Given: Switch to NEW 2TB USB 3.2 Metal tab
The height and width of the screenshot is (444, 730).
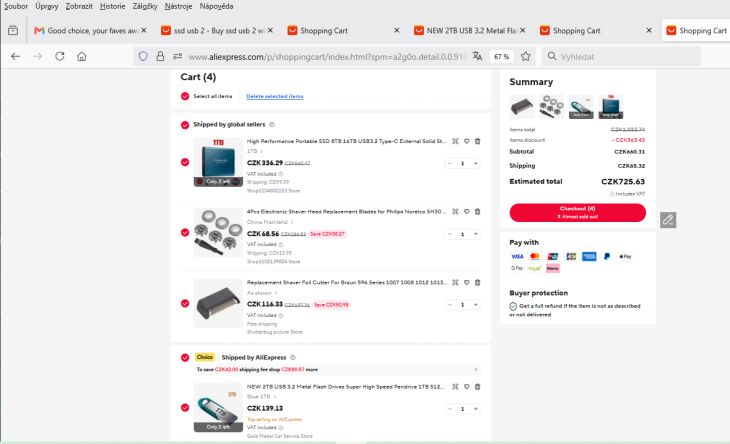Looking at the screenshot, I should click(469, 30).
